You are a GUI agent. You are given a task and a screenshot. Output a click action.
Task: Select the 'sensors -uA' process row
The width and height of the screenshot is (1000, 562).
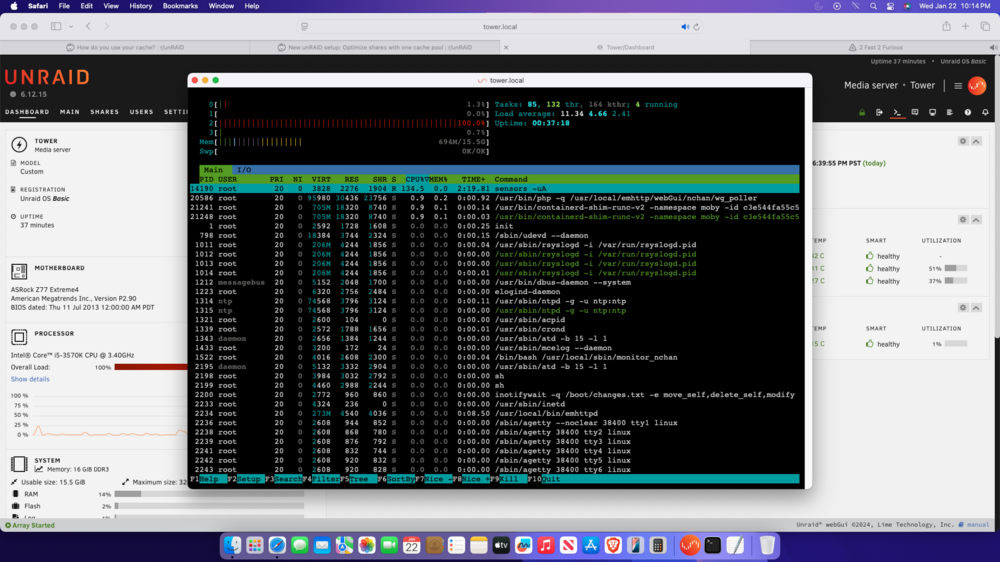point(494,189)
